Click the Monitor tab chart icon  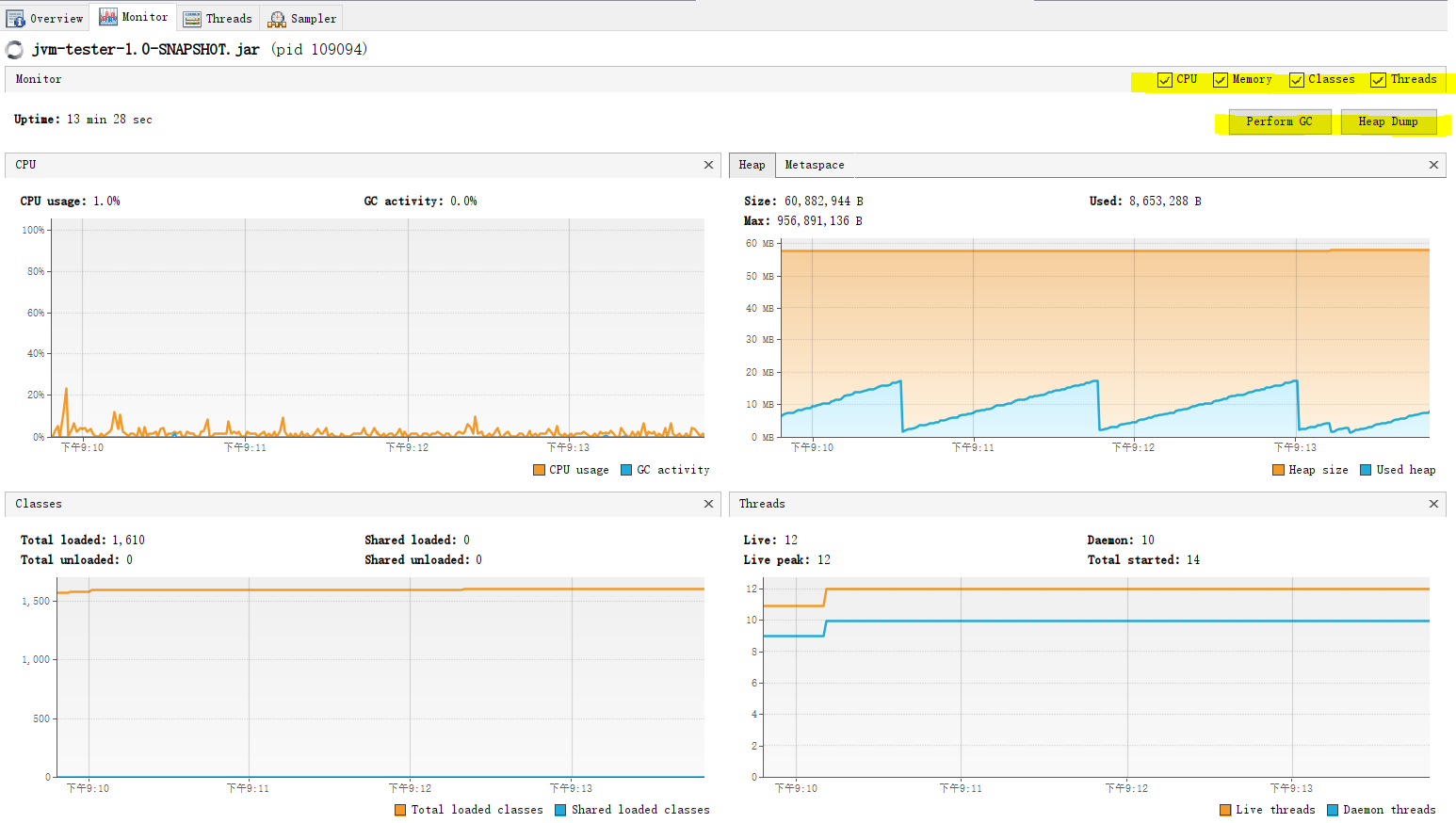coord(108,17)
